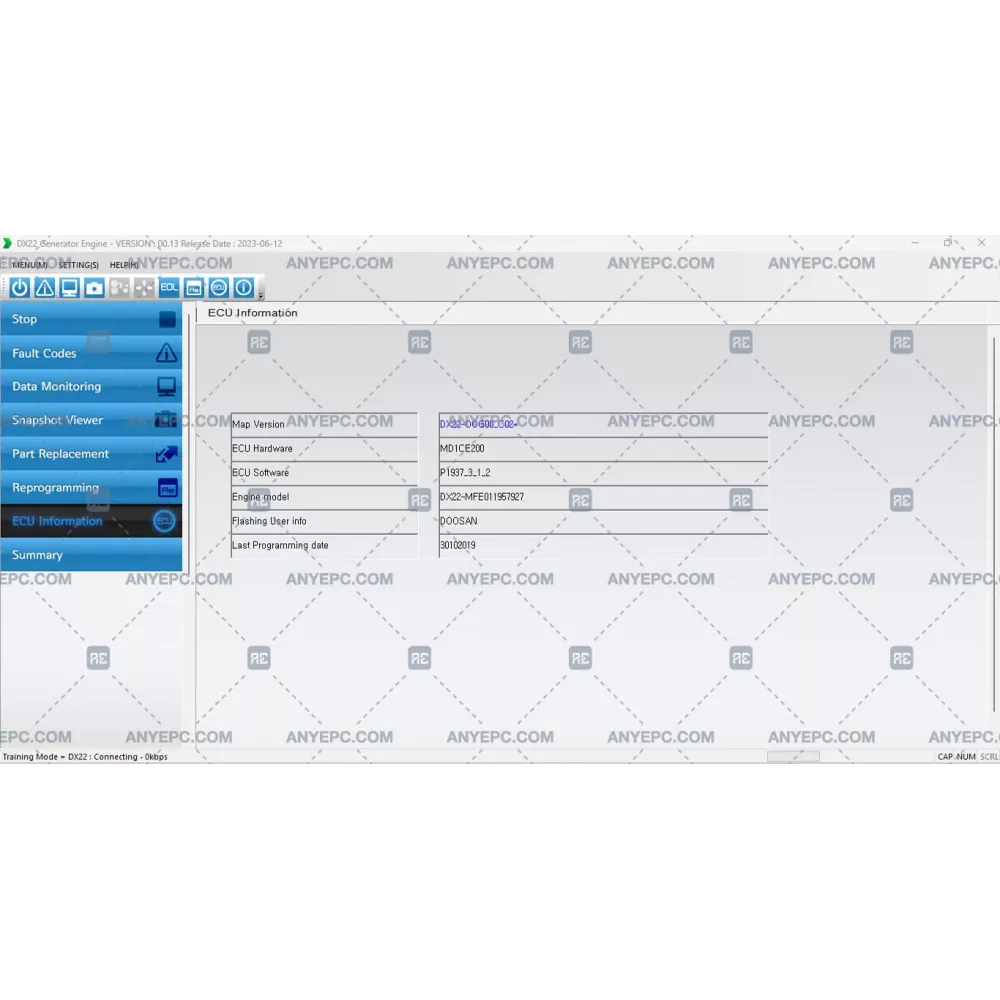Click the round ECU toolbar icon

pyautogui.click(x=219, y=288)
